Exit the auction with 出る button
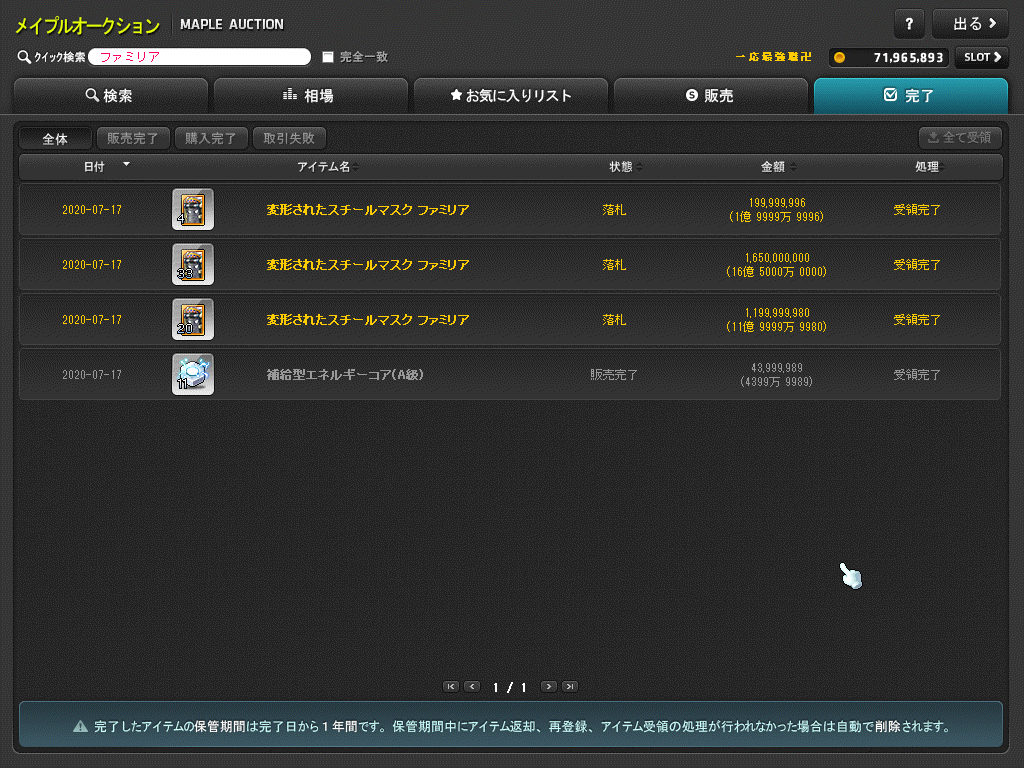 tap(970, 24)
